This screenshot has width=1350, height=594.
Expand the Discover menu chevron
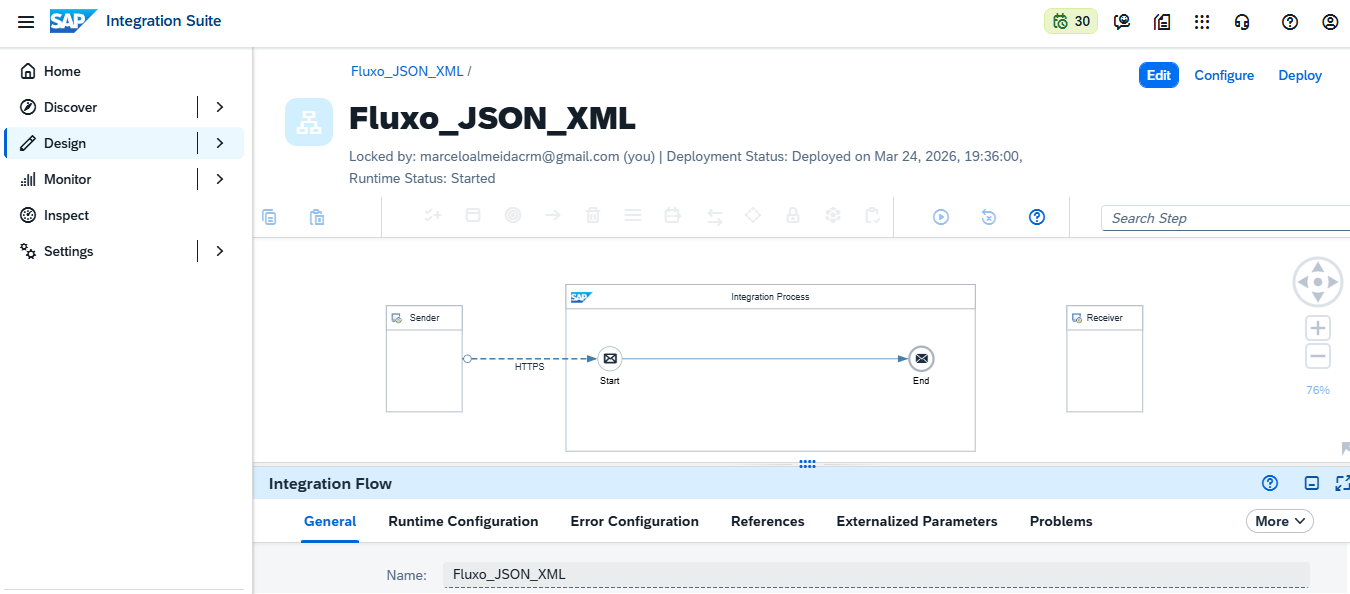[220, 107]
